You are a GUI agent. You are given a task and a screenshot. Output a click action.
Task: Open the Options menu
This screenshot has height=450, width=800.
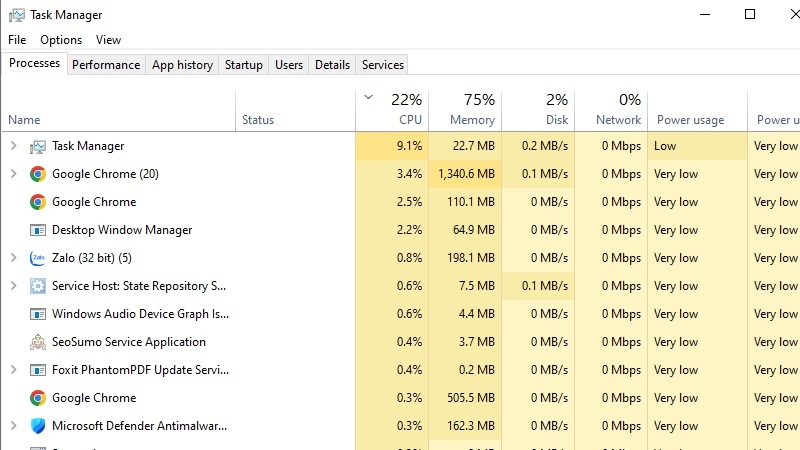click(61, 40)
